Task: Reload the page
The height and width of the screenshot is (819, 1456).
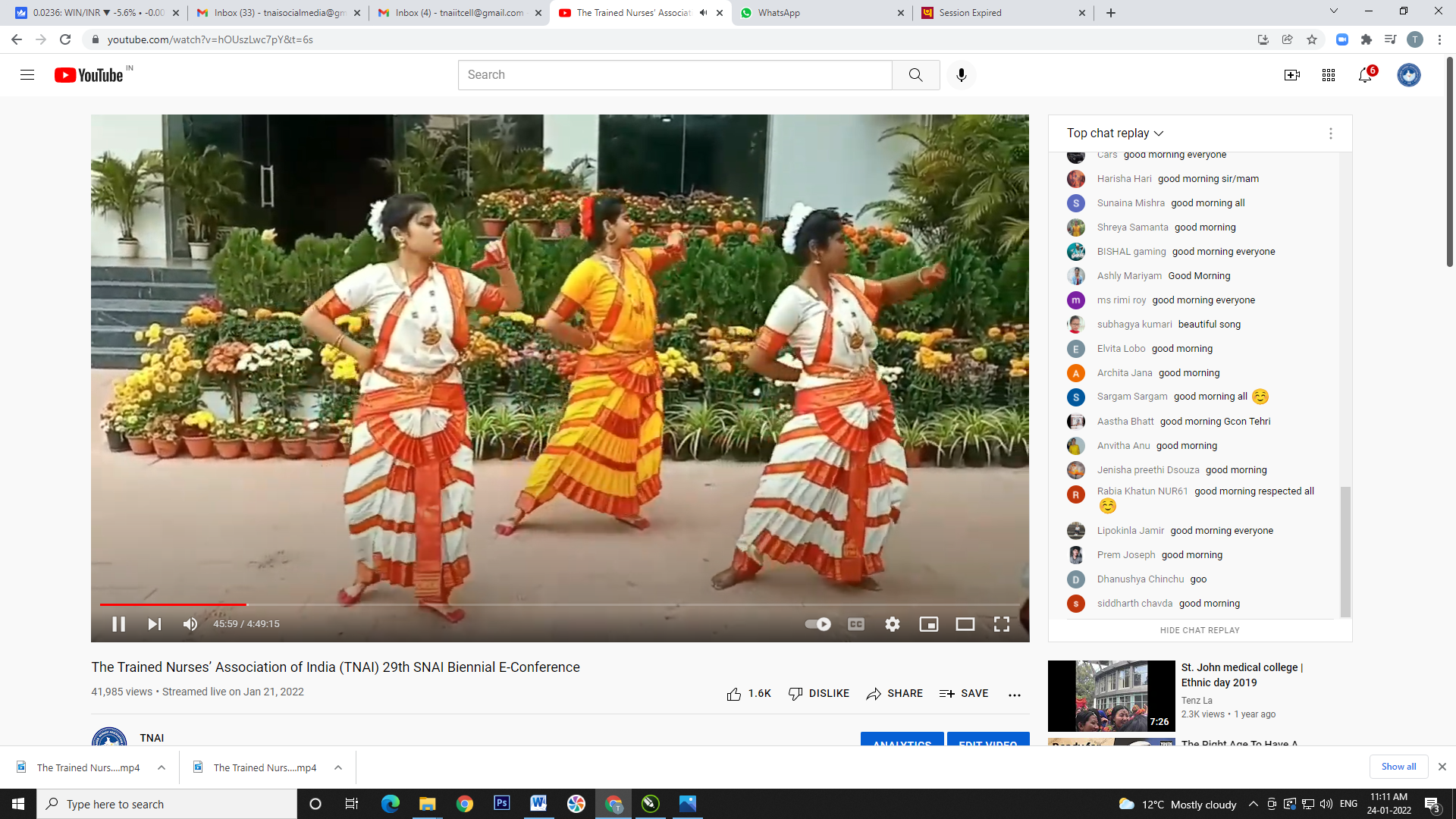Action: pos(65,39)
